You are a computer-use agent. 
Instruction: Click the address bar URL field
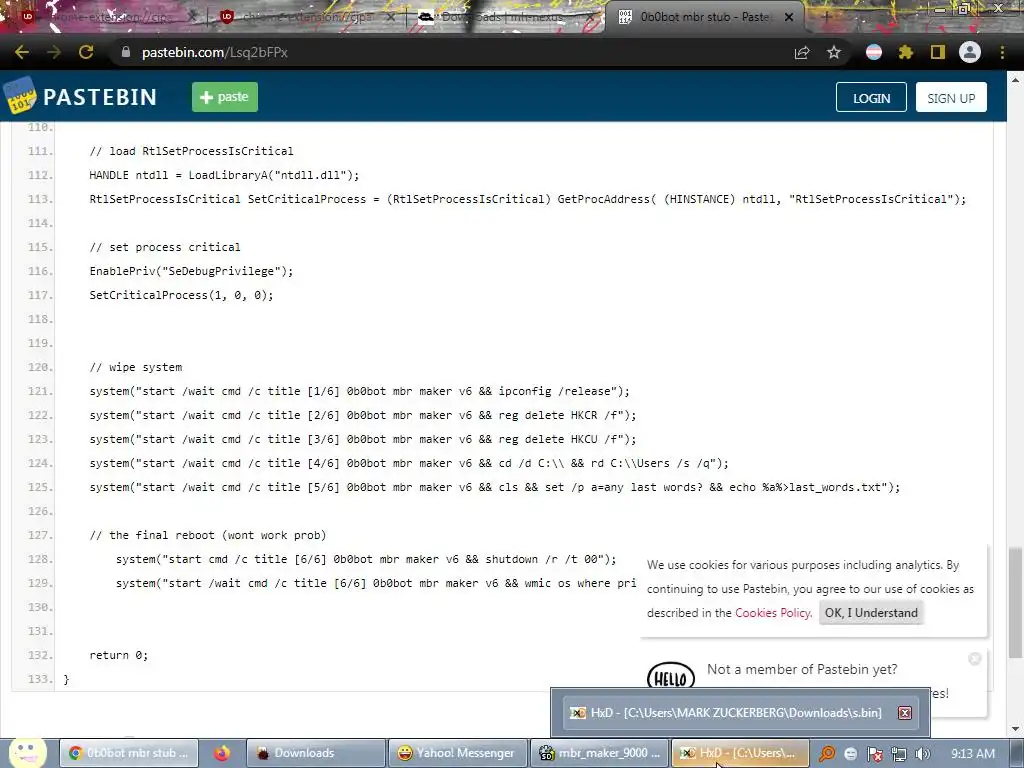click(x=451, y=52)
